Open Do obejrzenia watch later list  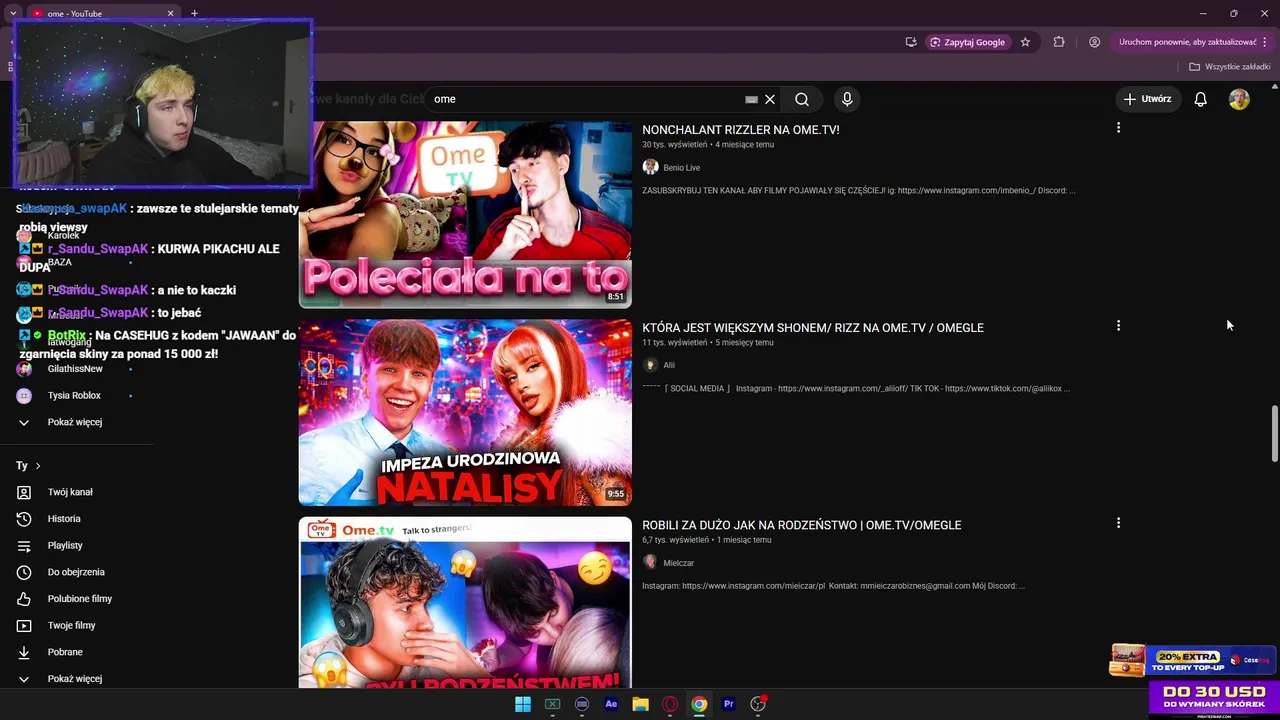pyautogui.click(x=78, y=572)
